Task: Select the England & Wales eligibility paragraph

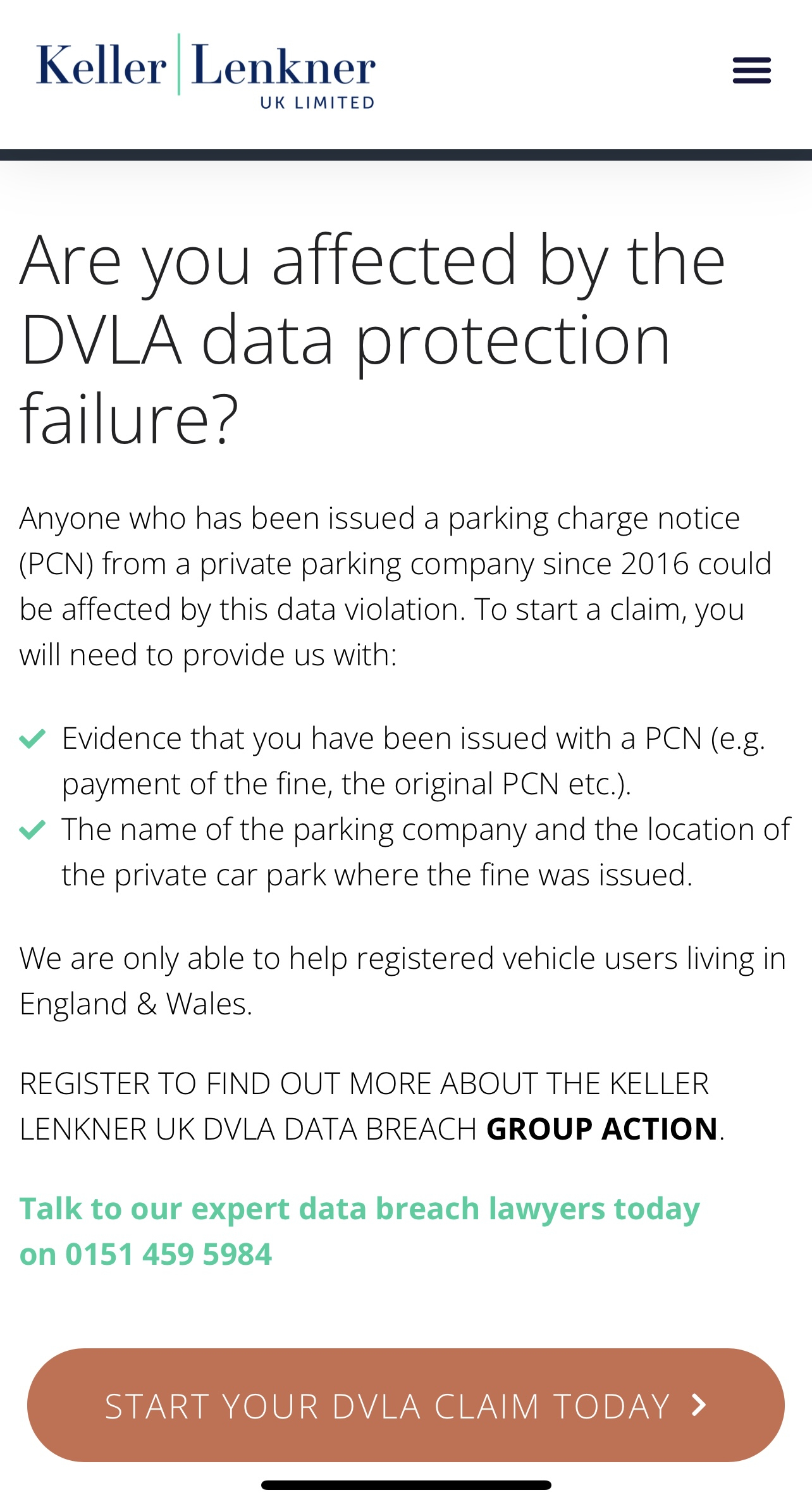Action: pos(403,981)
